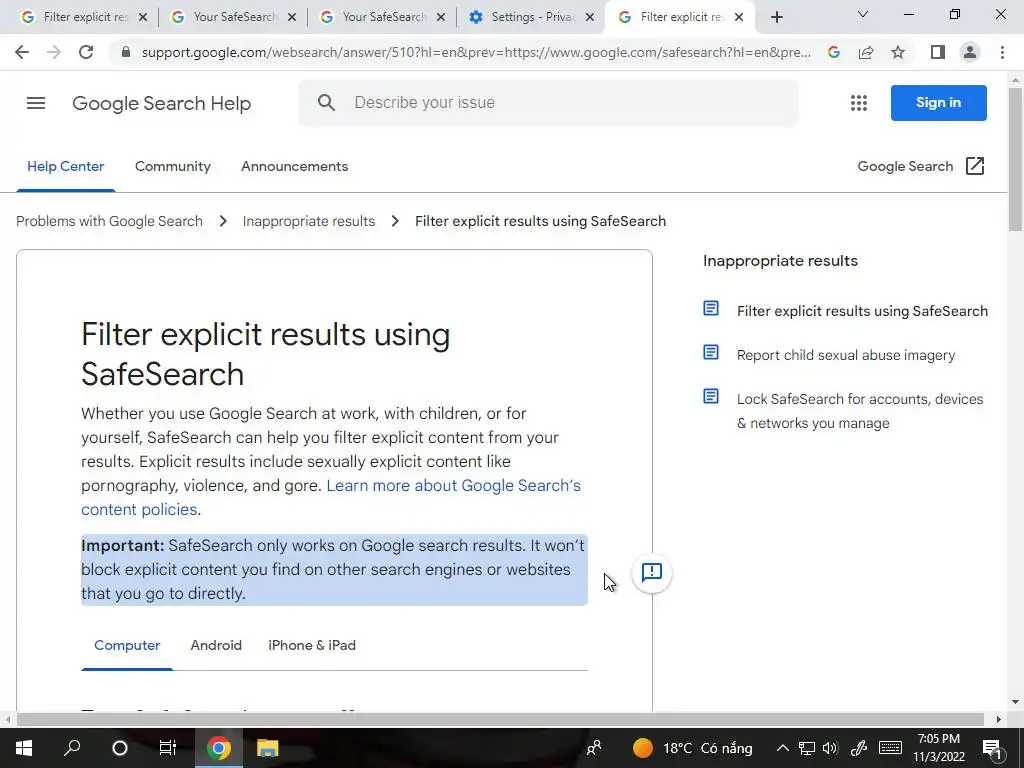Image resolution: width=1024 pixels, height=768 pixels.
Task: Click the share page icon in address bar
Action: pyautogui.click(x=866, y=52)
